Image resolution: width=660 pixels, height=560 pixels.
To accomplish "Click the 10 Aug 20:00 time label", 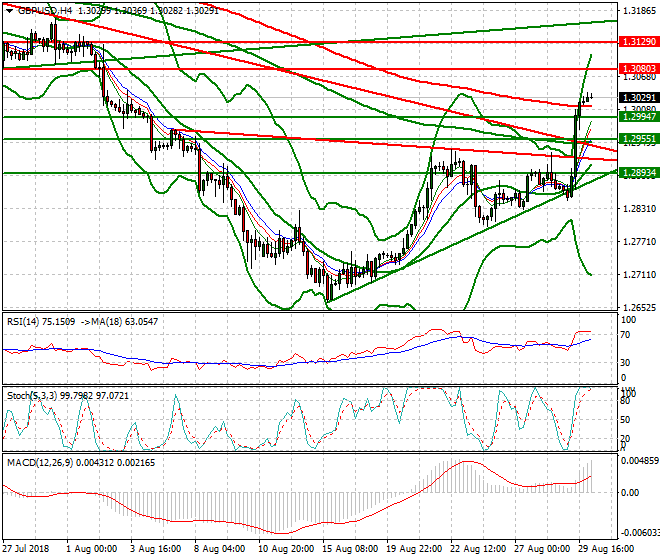I will 286,549.
